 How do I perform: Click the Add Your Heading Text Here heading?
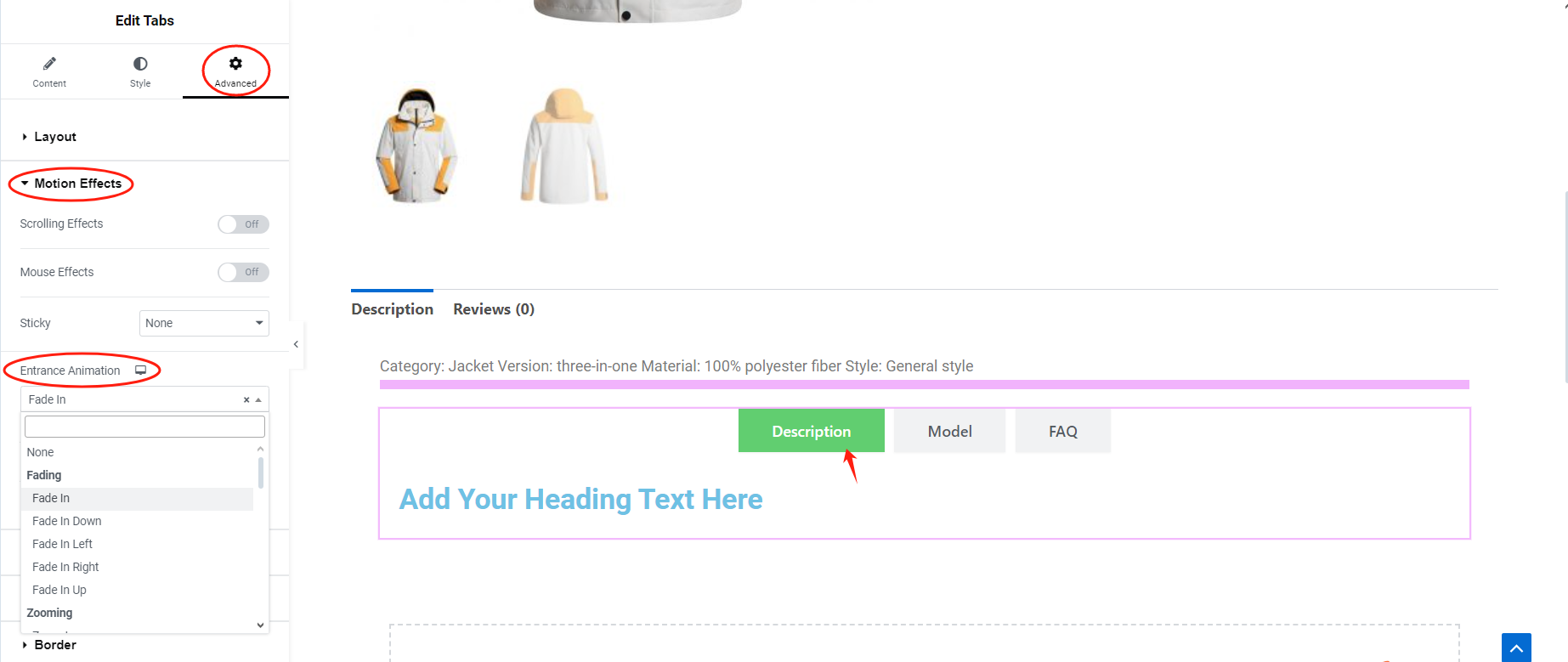click(581, 500)
